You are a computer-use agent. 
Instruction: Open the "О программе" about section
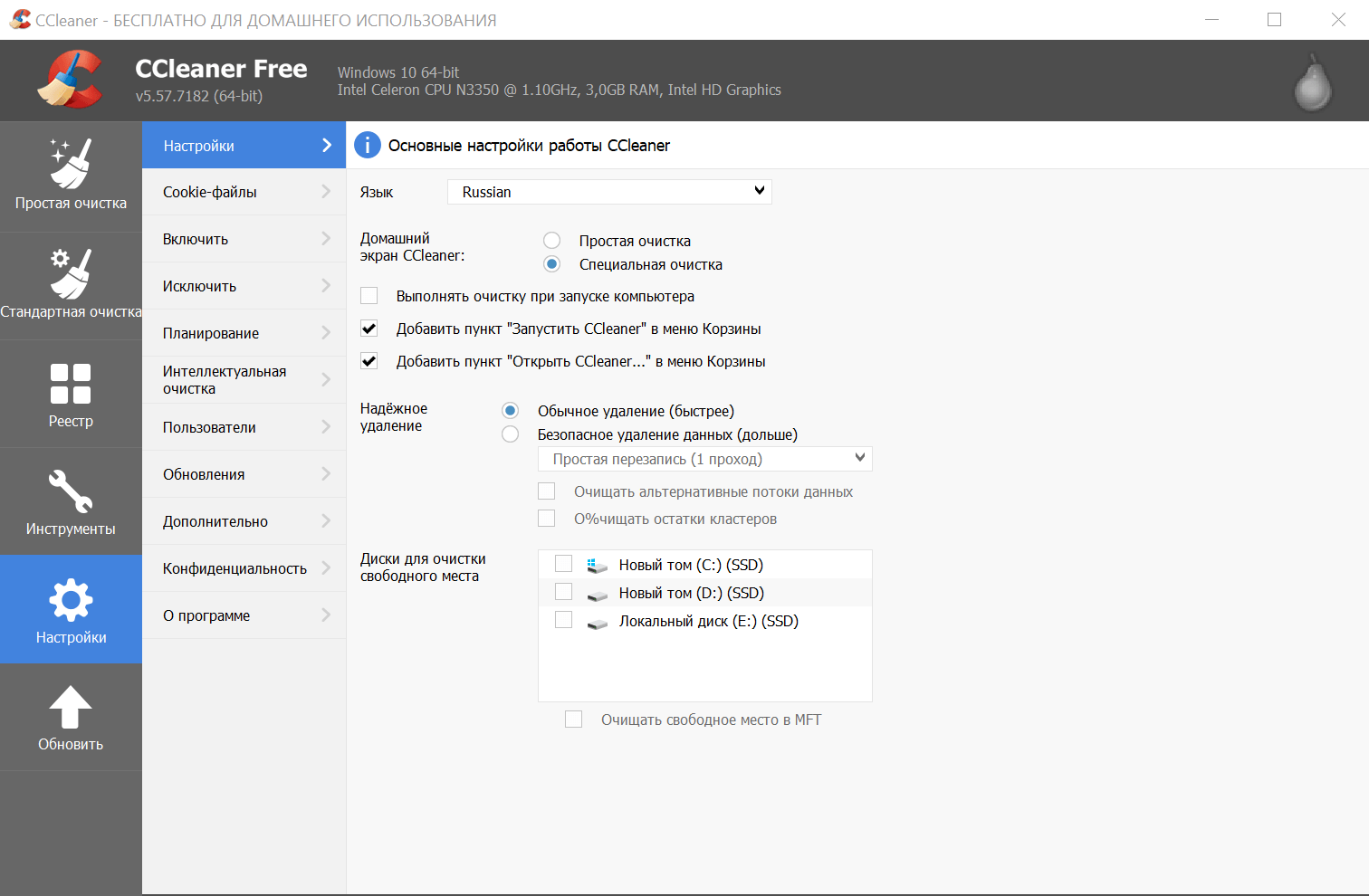[x=244, y=615]
